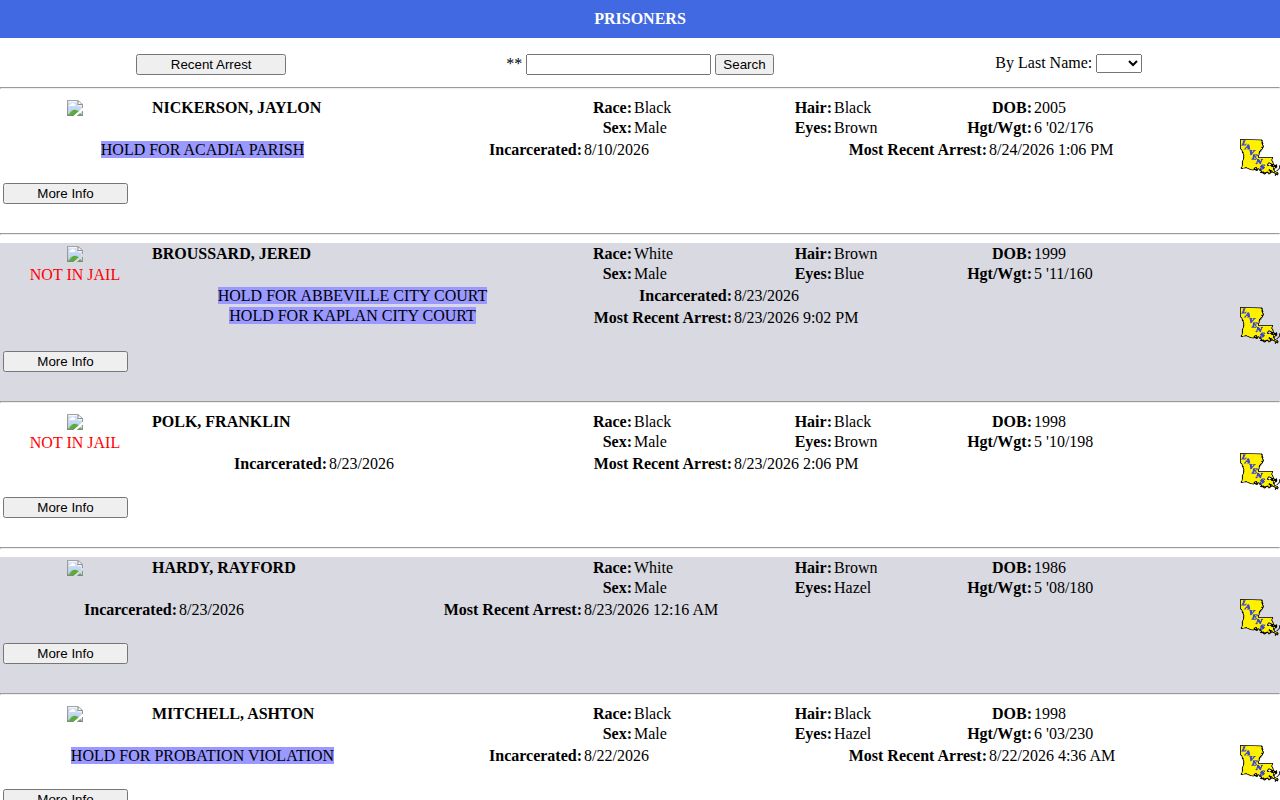Open More Info for Hardy, Rayford
1280x800 pixels.
(65, 653)
